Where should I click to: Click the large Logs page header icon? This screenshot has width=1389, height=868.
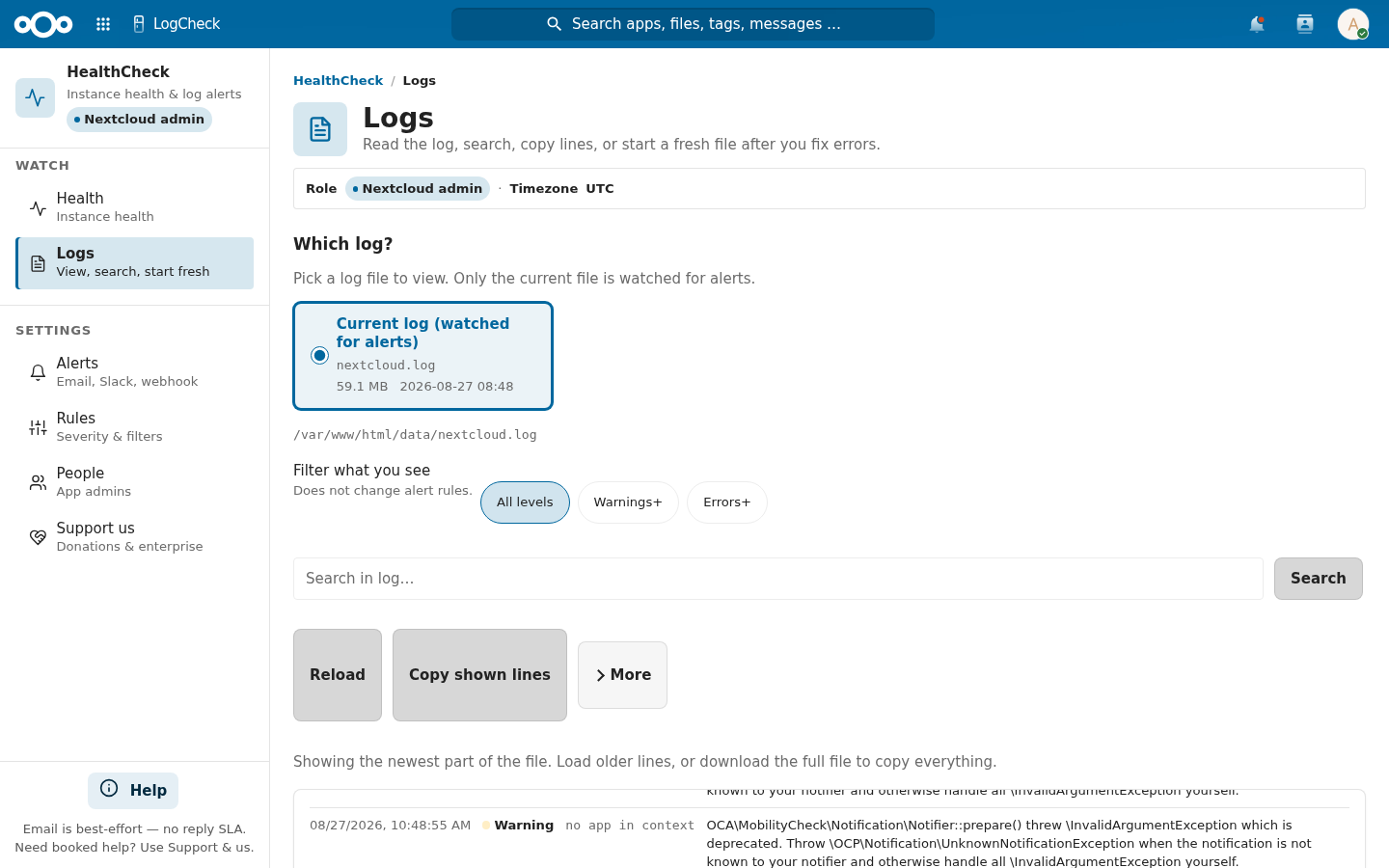[x=320, y=129]
